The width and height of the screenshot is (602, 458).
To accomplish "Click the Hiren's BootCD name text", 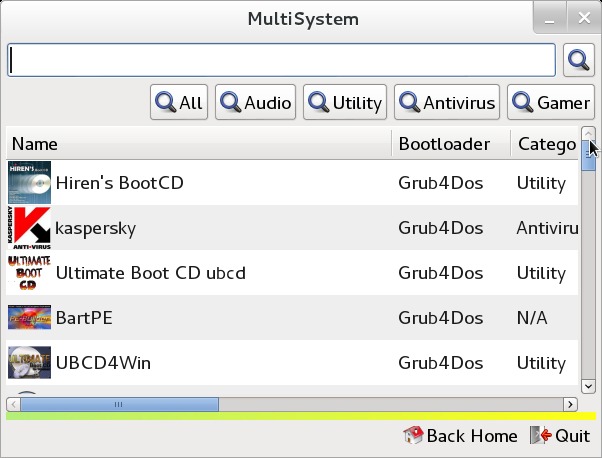I will [119, 183].
